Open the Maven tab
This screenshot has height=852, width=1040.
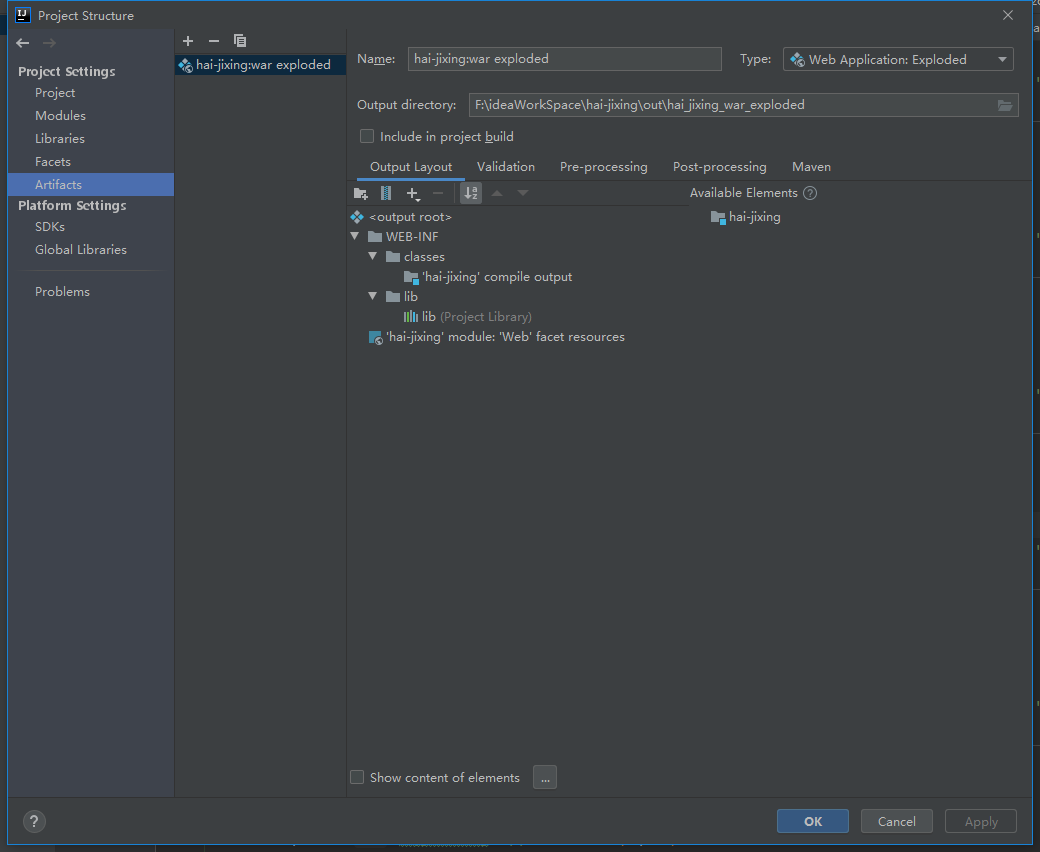click(811, 167)
